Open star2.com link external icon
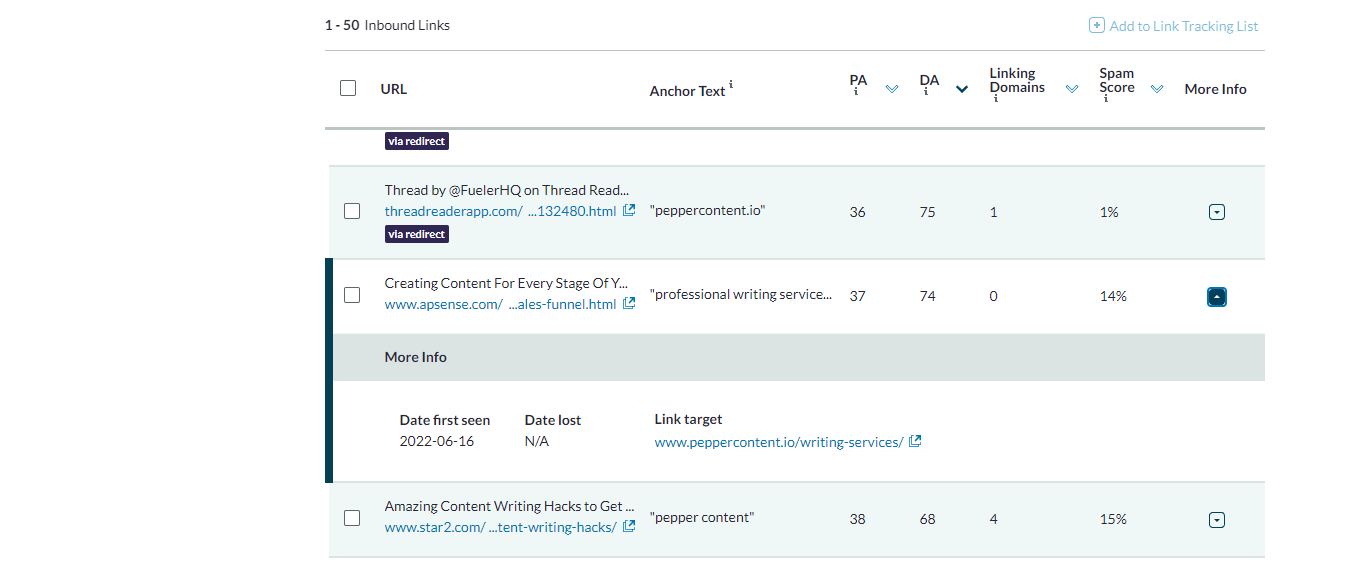 pyautogui.click(x=629, y=527)
